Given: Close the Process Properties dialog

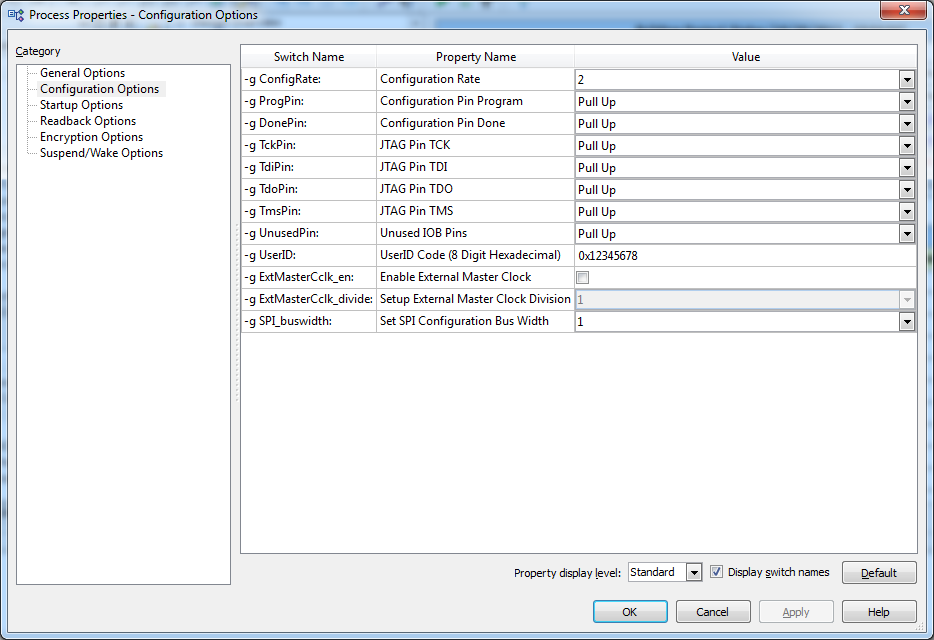Looking at the screenshot, I should (x=904, y=10).
